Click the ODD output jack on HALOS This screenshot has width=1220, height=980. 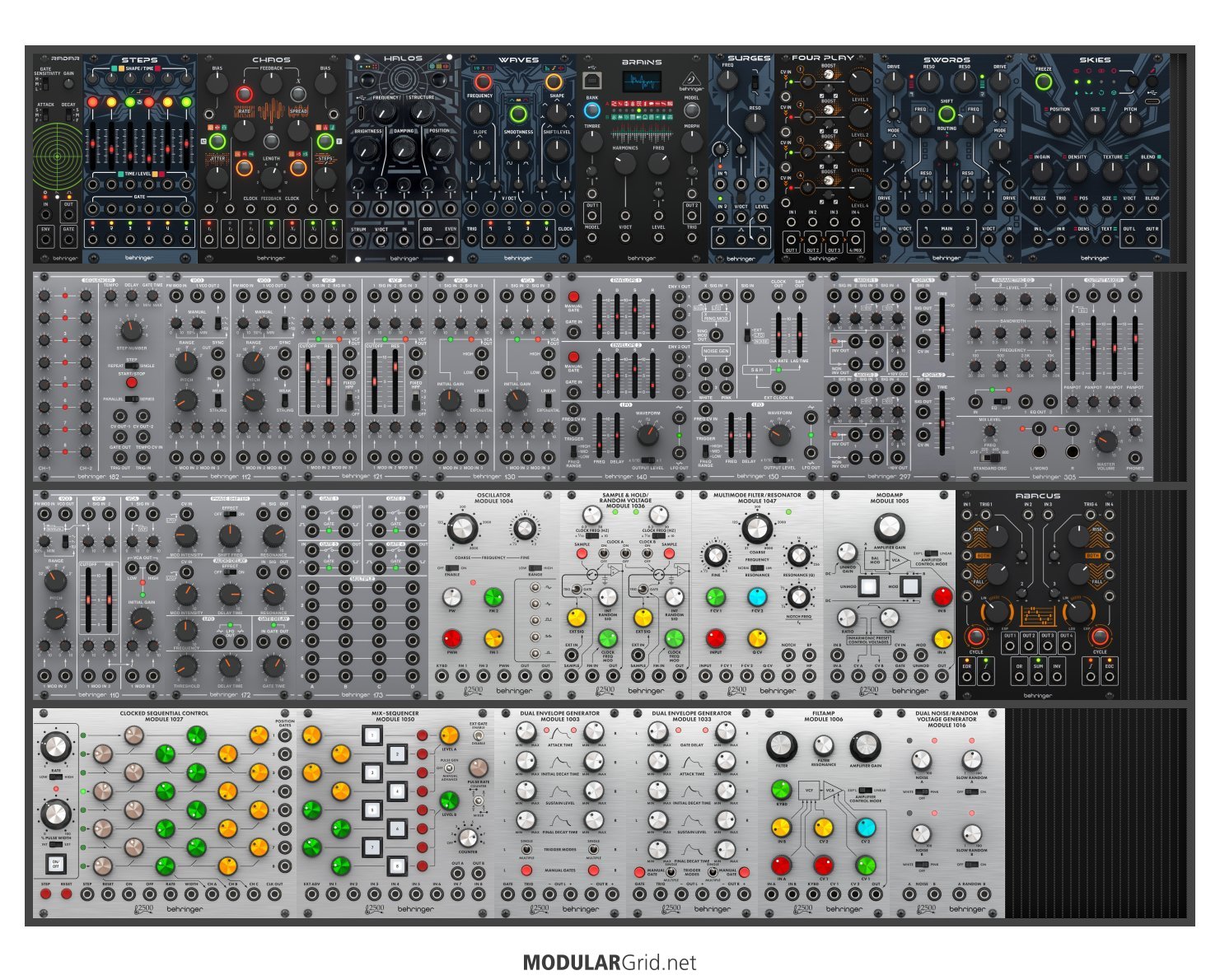click(427, 240)
